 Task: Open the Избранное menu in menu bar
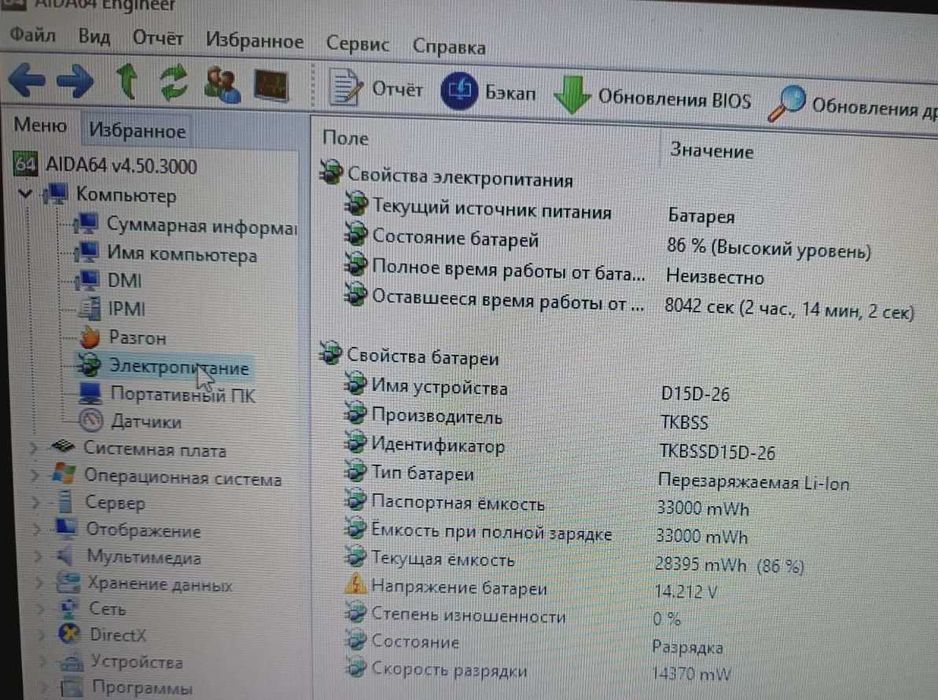pos(254,41)
